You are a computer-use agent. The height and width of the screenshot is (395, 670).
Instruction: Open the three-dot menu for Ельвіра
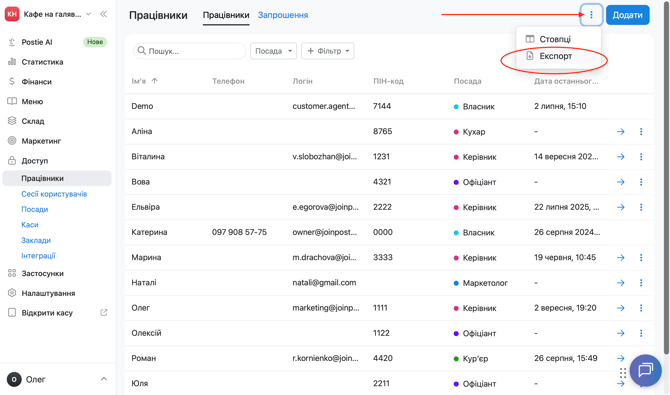(641, 207)
